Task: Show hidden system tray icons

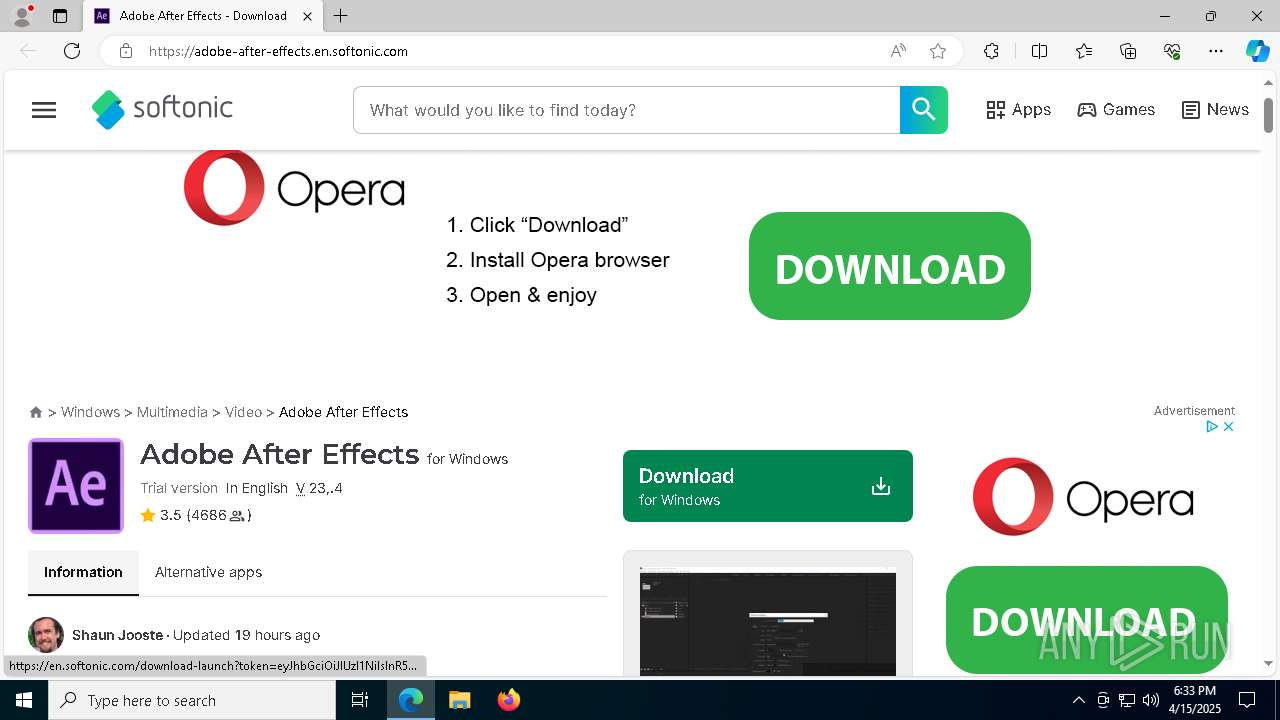Action: pos(1078,700)
